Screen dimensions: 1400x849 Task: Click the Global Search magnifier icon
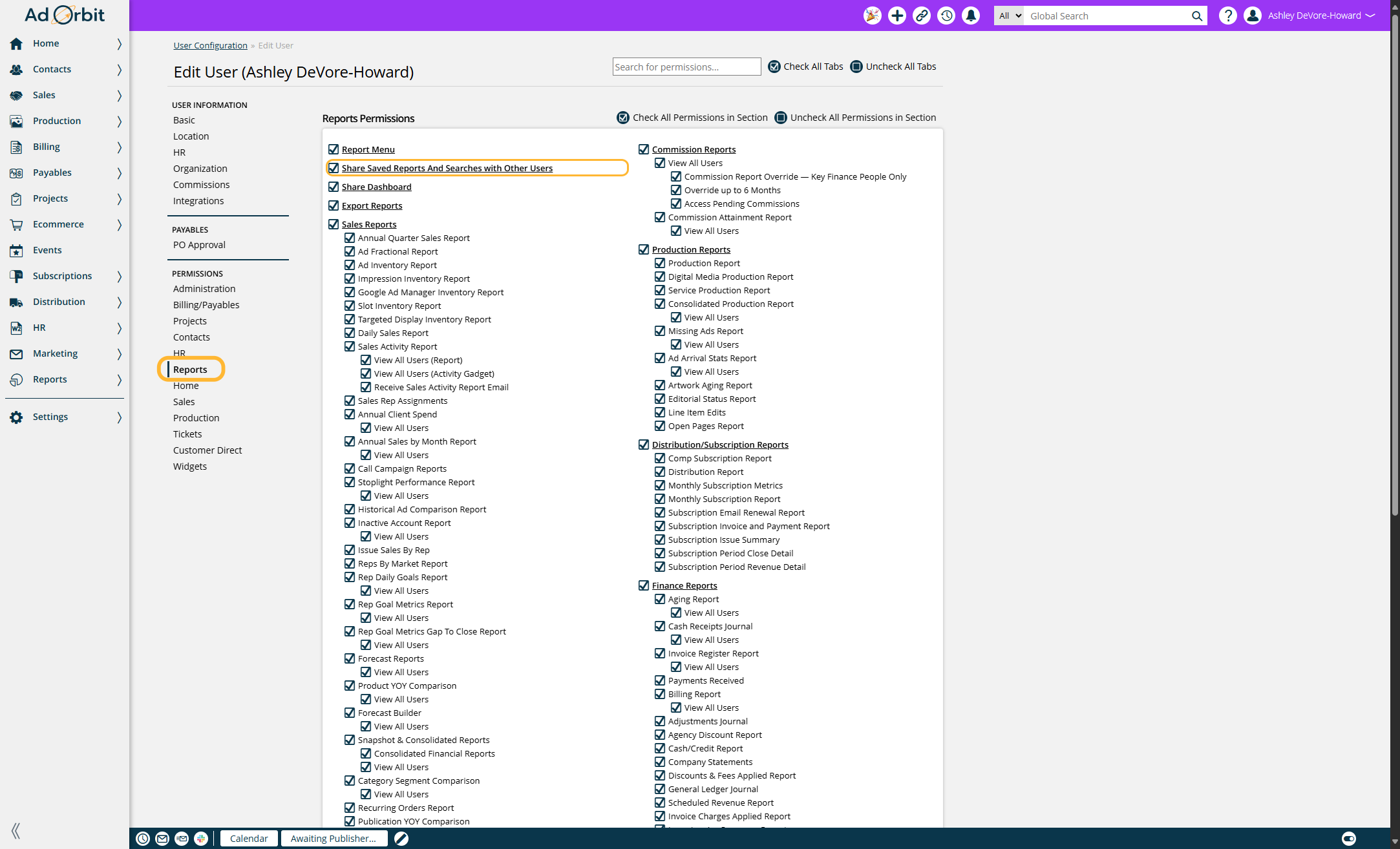[1196, 16]
